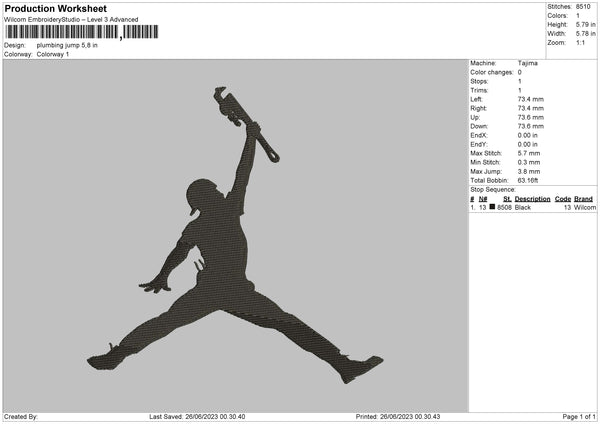600x424 pixels.
Task: Select the Max Stitch value "5.7 mm"
Action: [529, 153]
